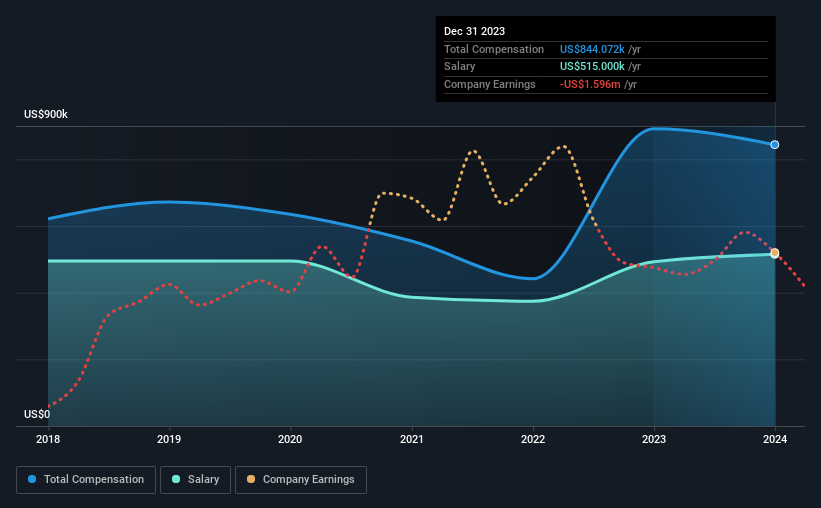The width and height of the screenshot is (821, 508).
Task: Click the Salary data point marker at 2024
Action: 774,253
